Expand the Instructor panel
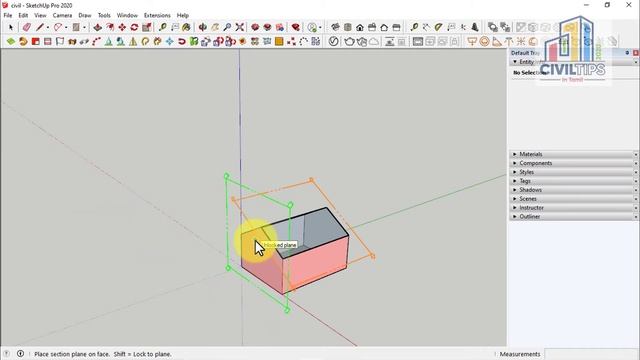The image size is (640, 360). click(515, 208)
